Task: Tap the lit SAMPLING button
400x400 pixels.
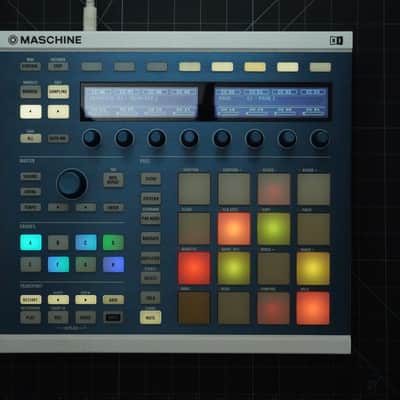Action: click(58, 92)
